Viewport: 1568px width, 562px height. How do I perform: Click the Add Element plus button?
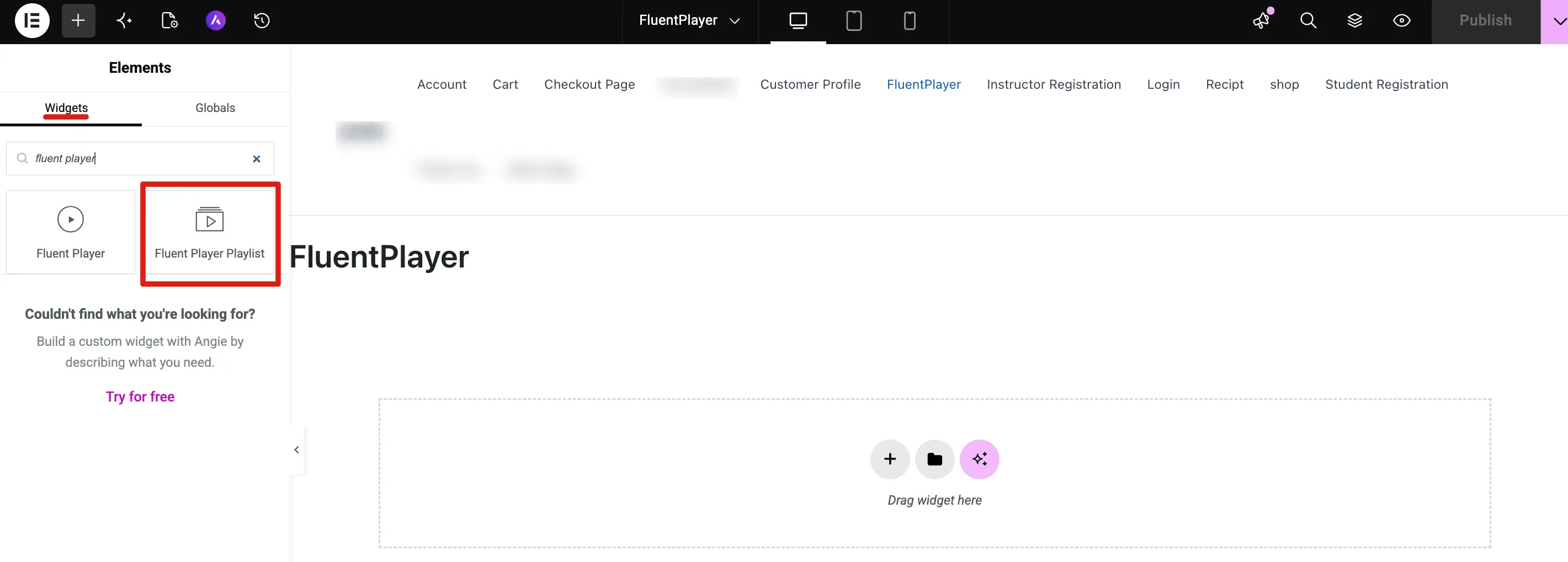78,20
